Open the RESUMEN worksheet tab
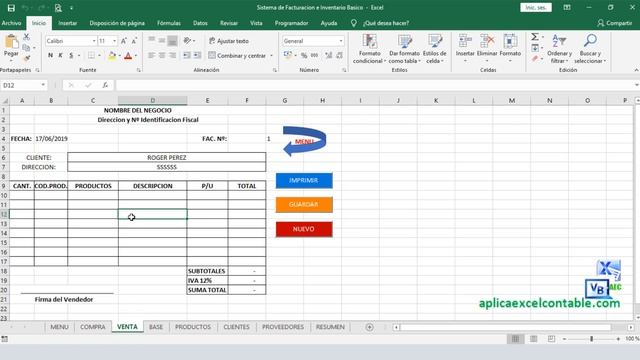640x360 pixels. pyautogui.click(x=330, y=327)
